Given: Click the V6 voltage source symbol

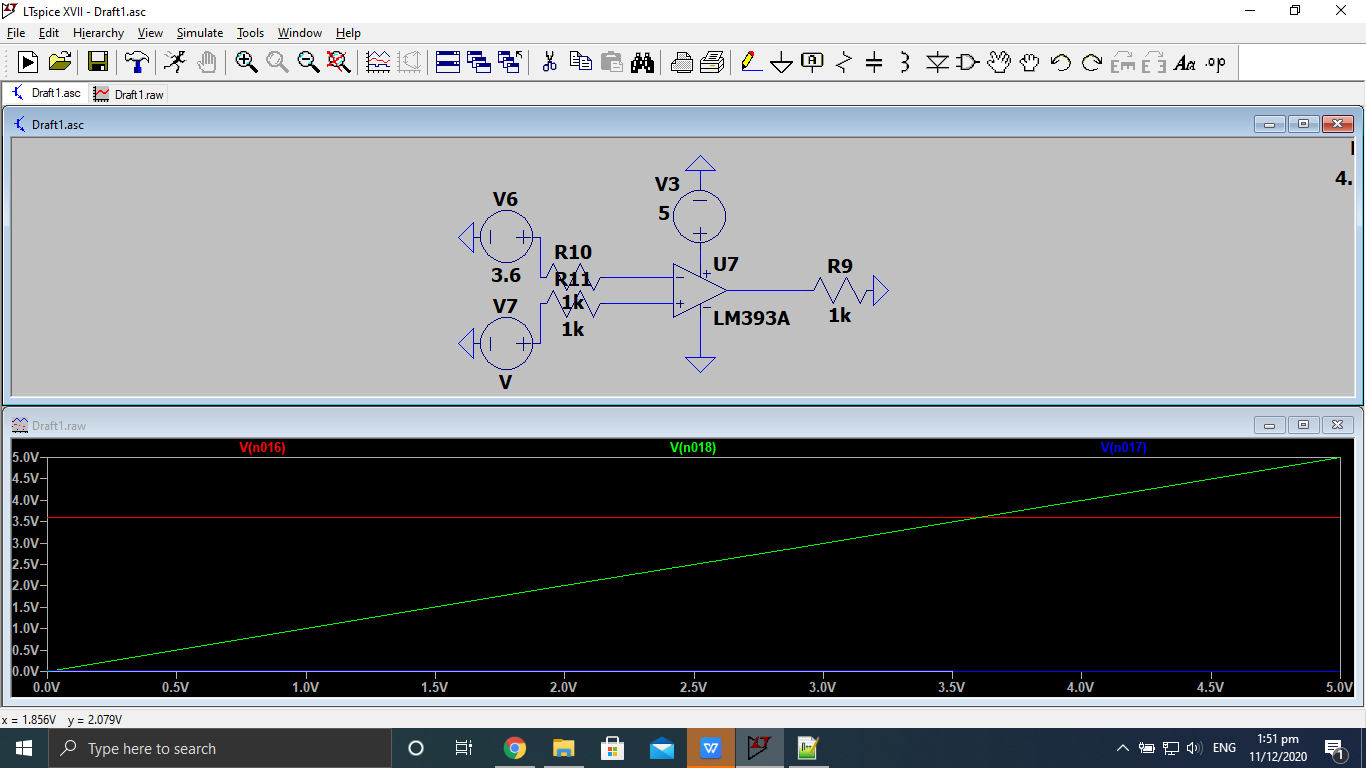Looking at the screenshot, I should click(506, 237).
